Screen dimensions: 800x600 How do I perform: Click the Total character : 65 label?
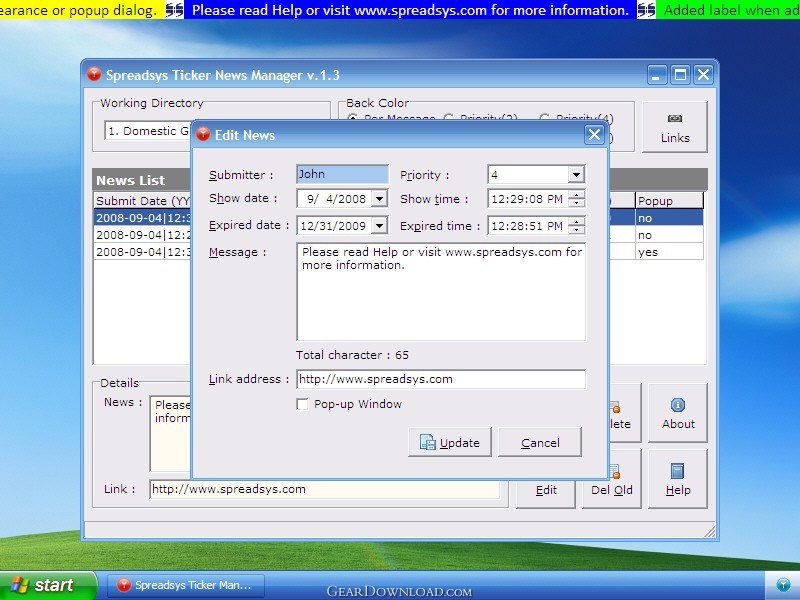point(352,355)
